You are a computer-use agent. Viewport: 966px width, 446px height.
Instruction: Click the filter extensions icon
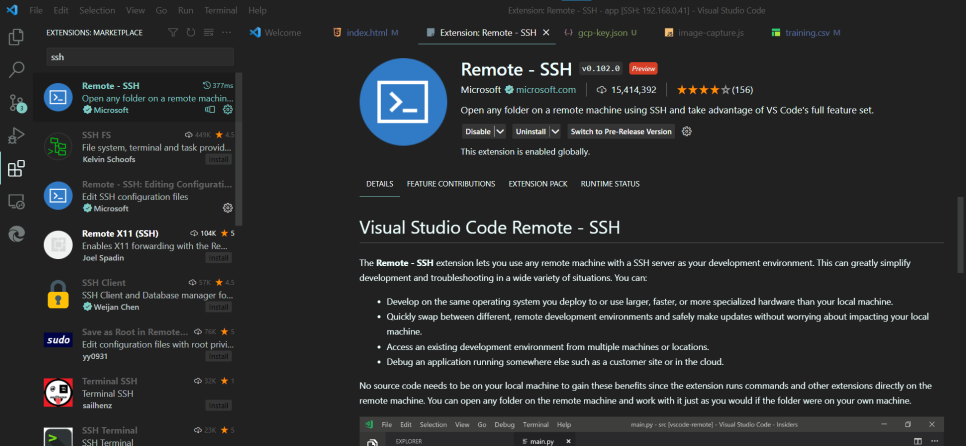click(x=173, y=33)
